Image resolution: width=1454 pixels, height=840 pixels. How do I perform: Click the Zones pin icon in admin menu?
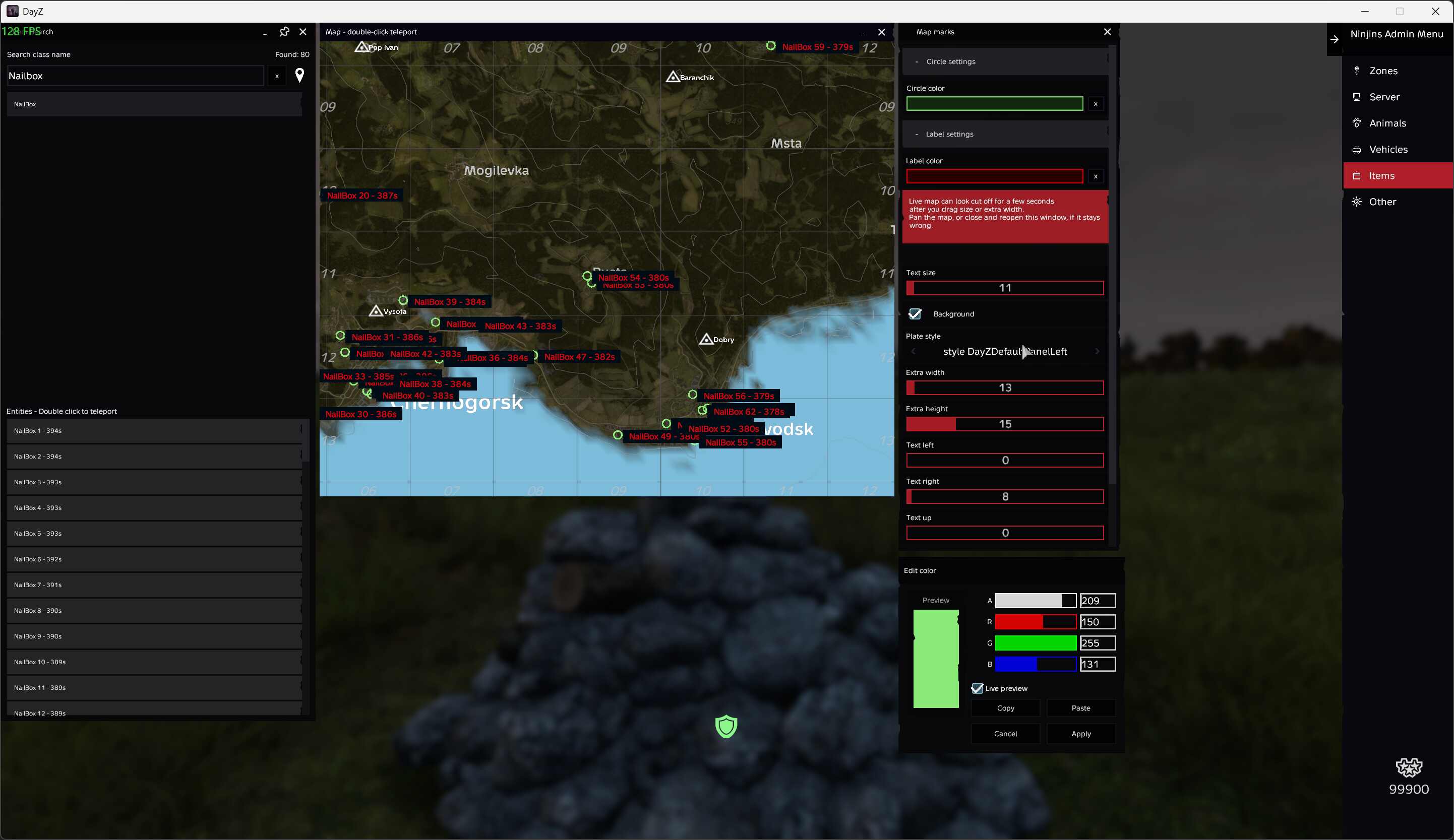tap(1357, 71)
